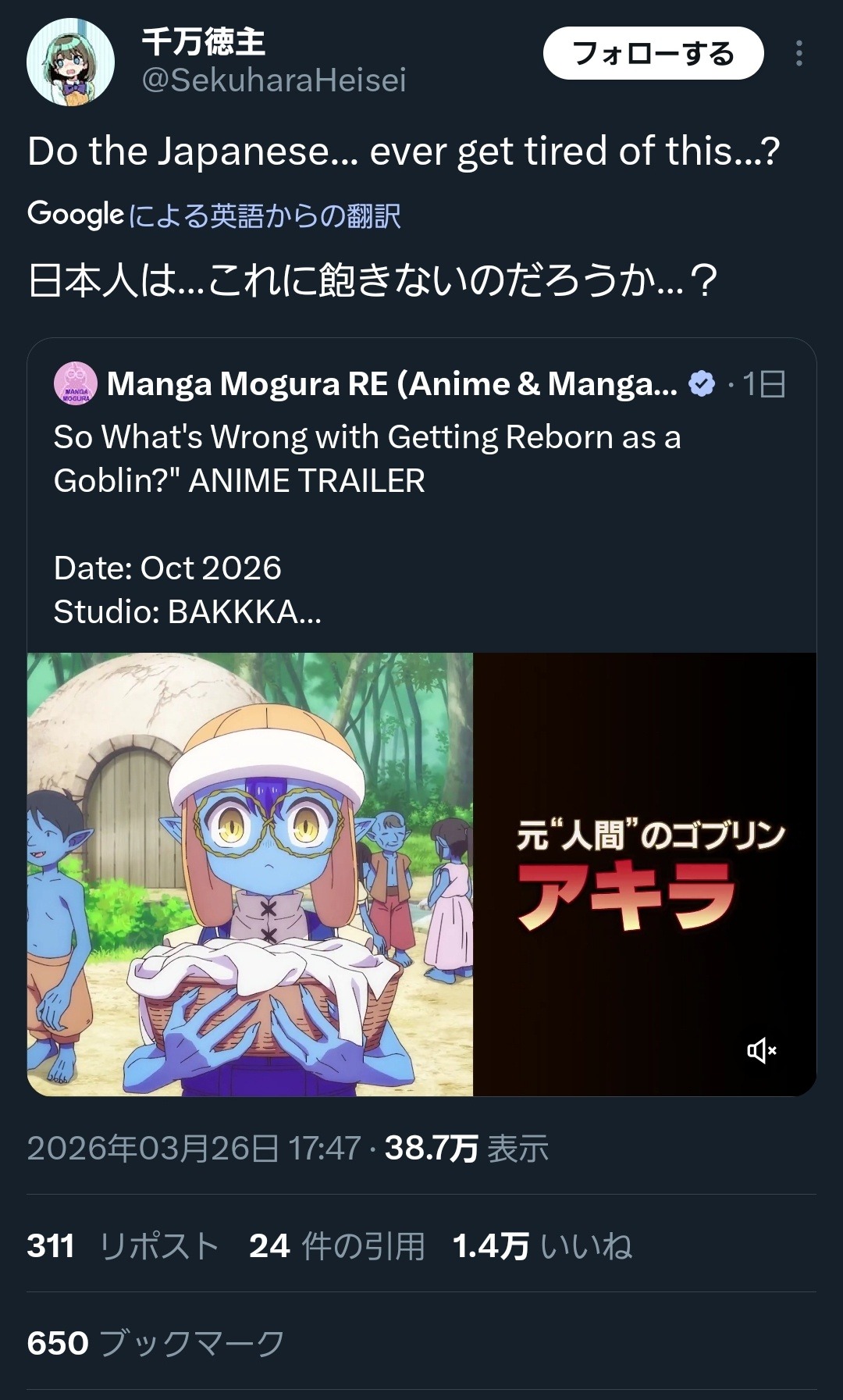Show the 1.4万 いいね likes list
Image resolution: width=843 pixels, height=1400 pixels.
pos(542,1246)
